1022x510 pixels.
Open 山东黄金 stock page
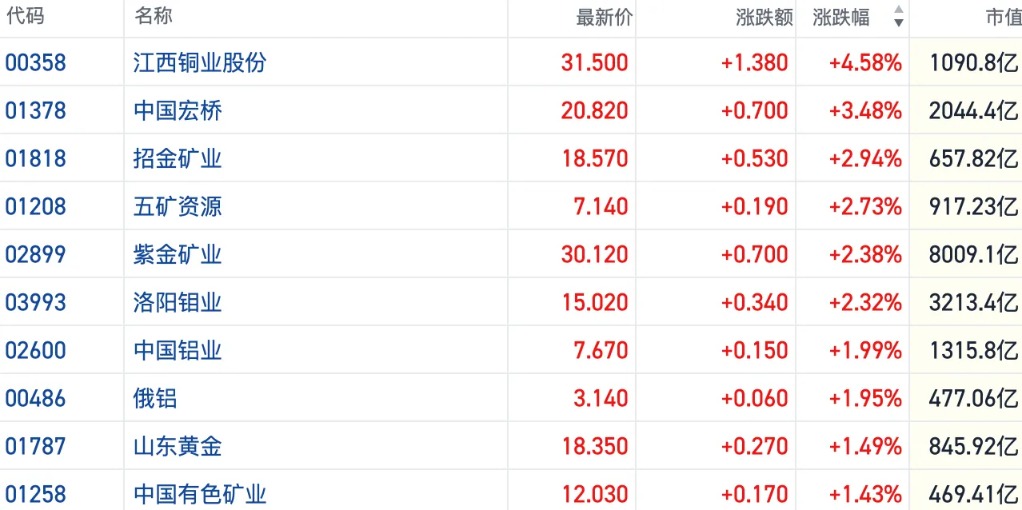(178, 447)
